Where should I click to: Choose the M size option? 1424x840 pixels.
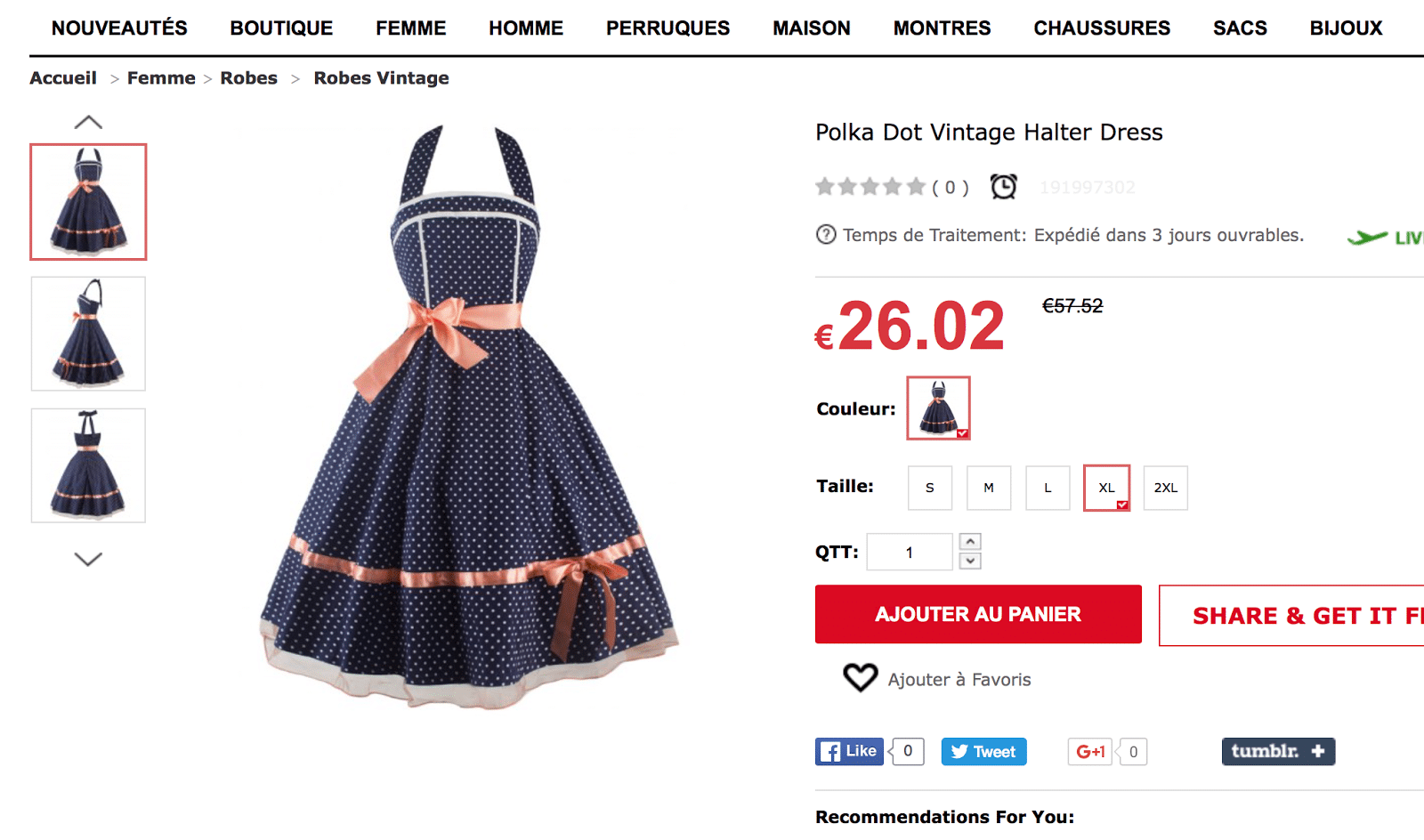[989, 488]
